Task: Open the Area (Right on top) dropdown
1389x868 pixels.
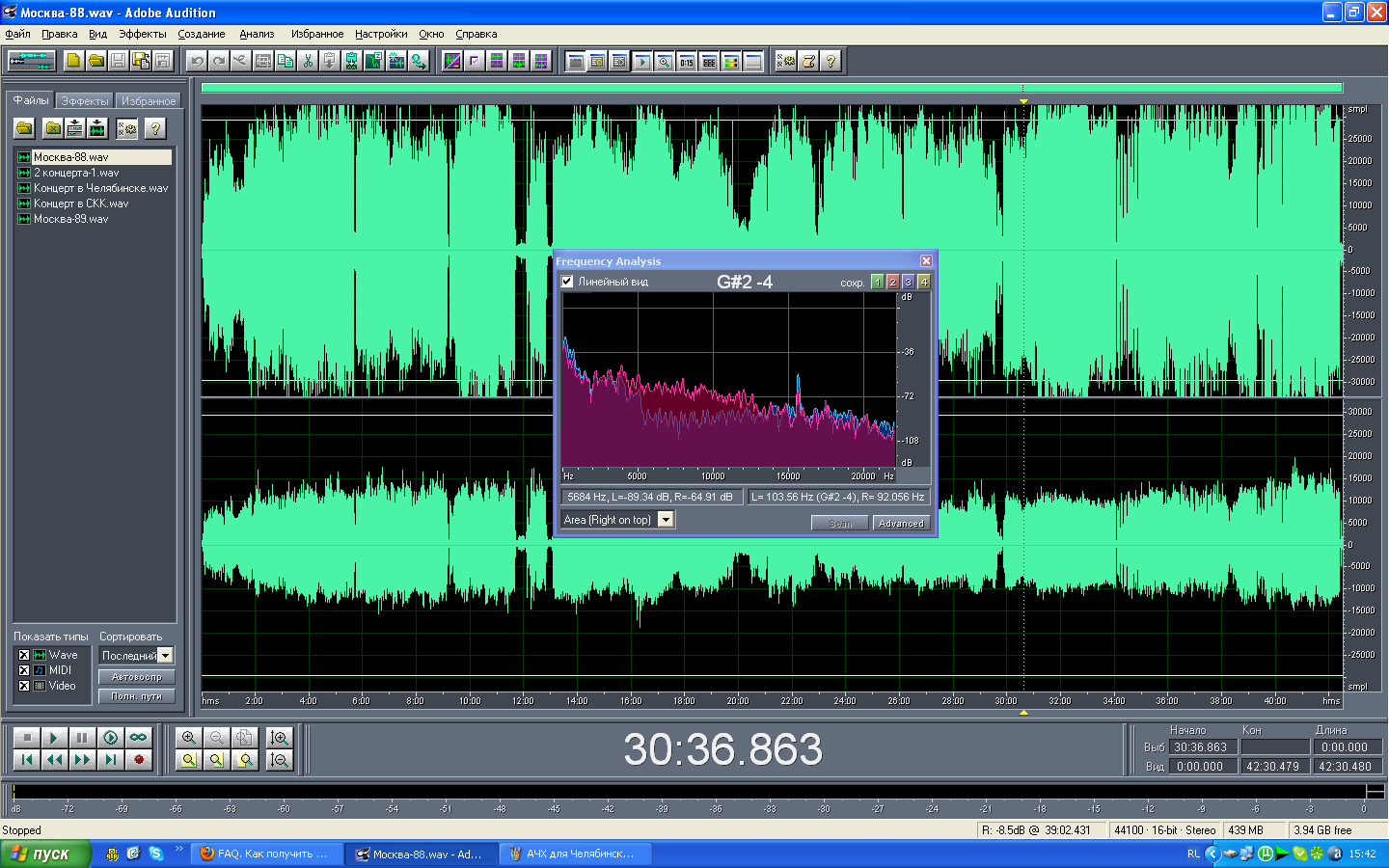Action: [666, 520]
